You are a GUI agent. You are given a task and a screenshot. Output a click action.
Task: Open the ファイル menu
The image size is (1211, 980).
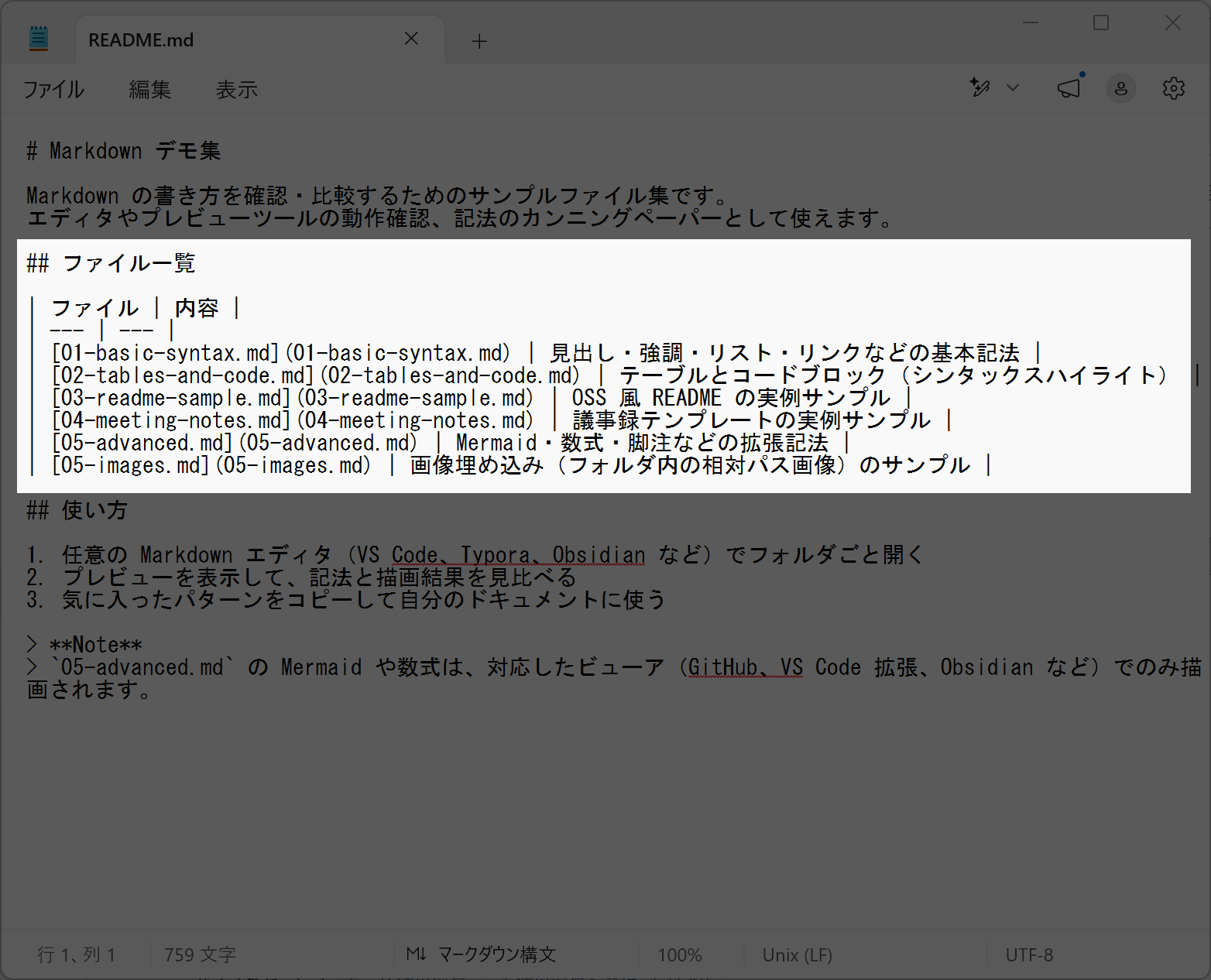[53, 90]
